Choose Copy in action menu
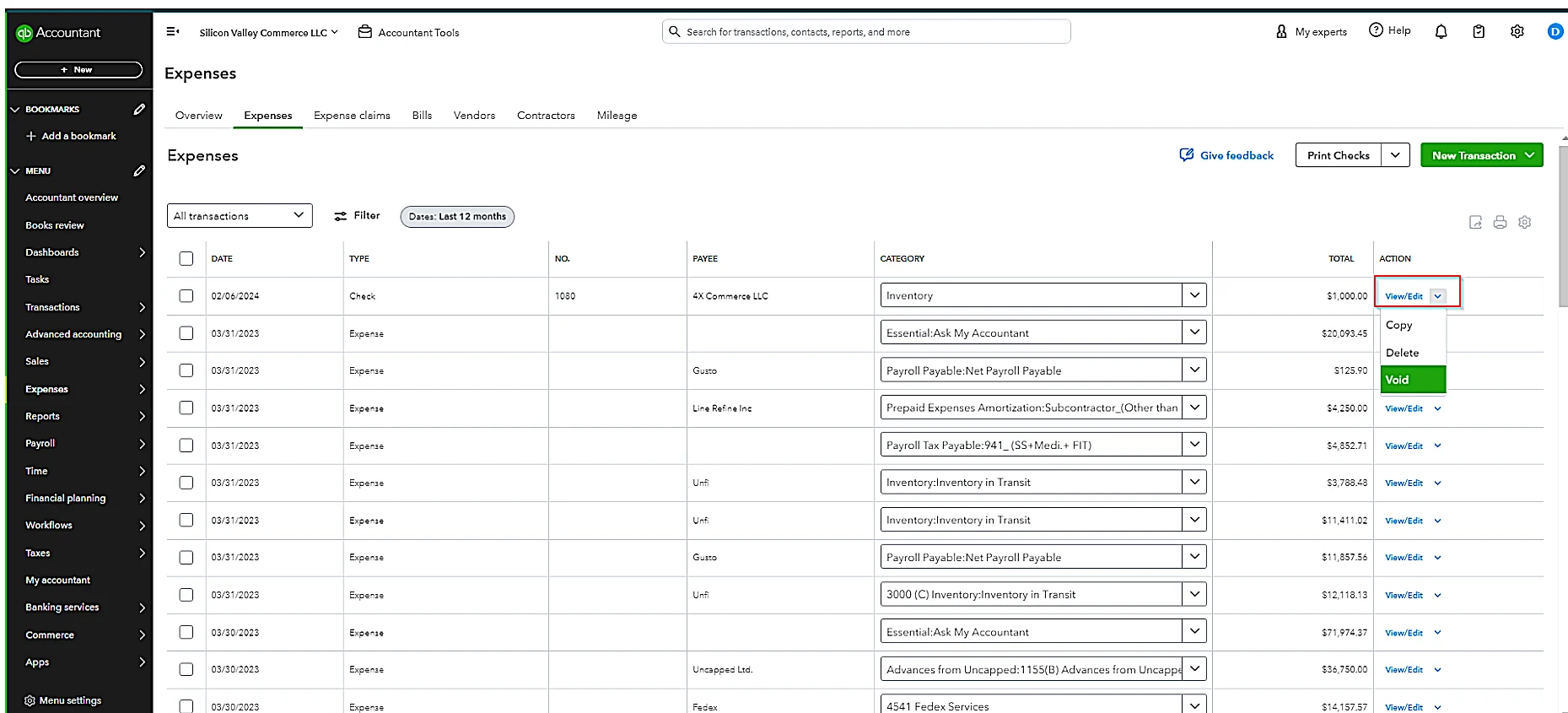The height and width of the screenshot is (713, 1568). click(x=1413, y=325)
